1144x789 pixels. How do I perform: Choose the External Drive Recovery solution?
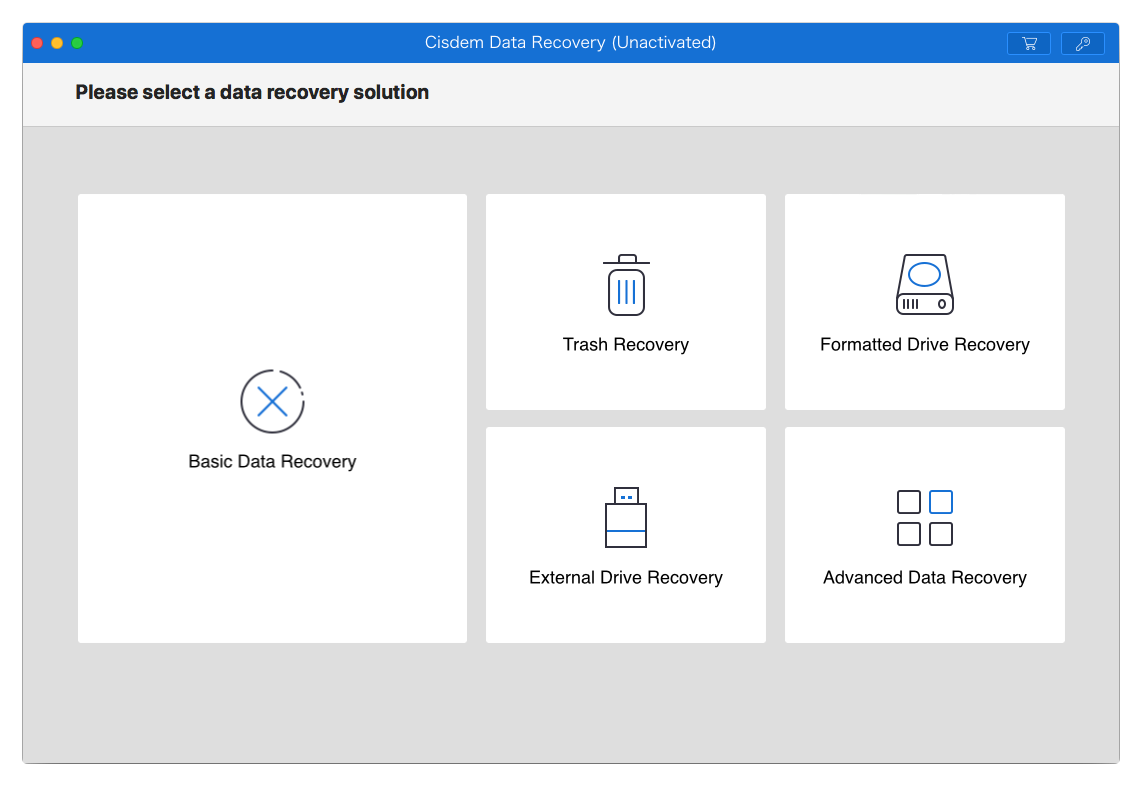(625, 534)
